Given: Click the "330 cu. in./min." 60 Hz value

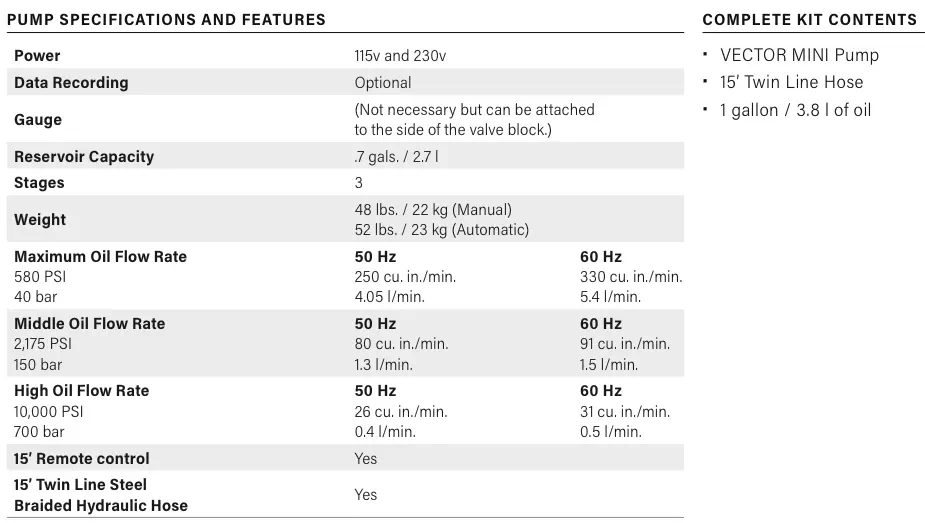Looking at the screenshot, I should [631, 276].
